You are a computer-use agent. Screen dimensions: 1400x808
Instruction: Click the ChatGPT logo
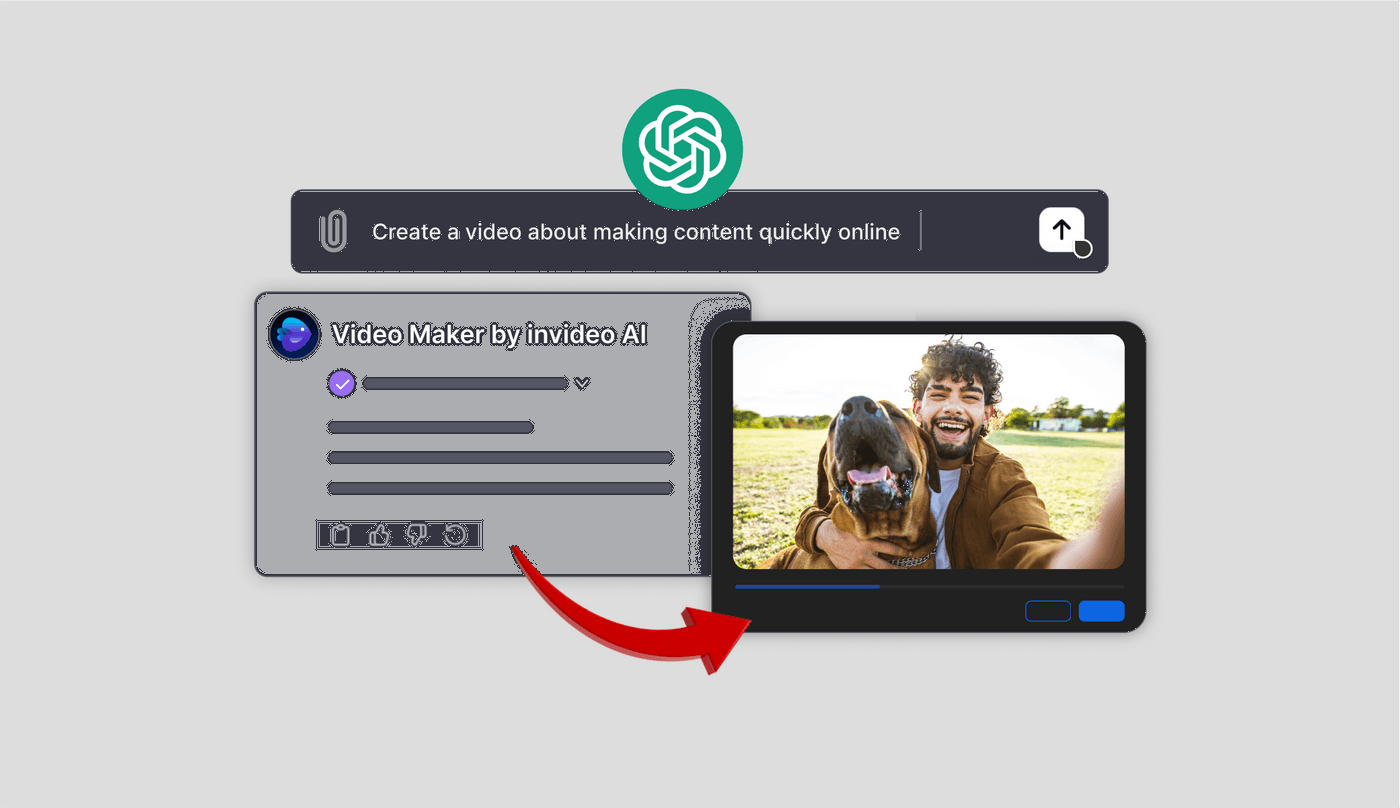[x=683, y=149]
